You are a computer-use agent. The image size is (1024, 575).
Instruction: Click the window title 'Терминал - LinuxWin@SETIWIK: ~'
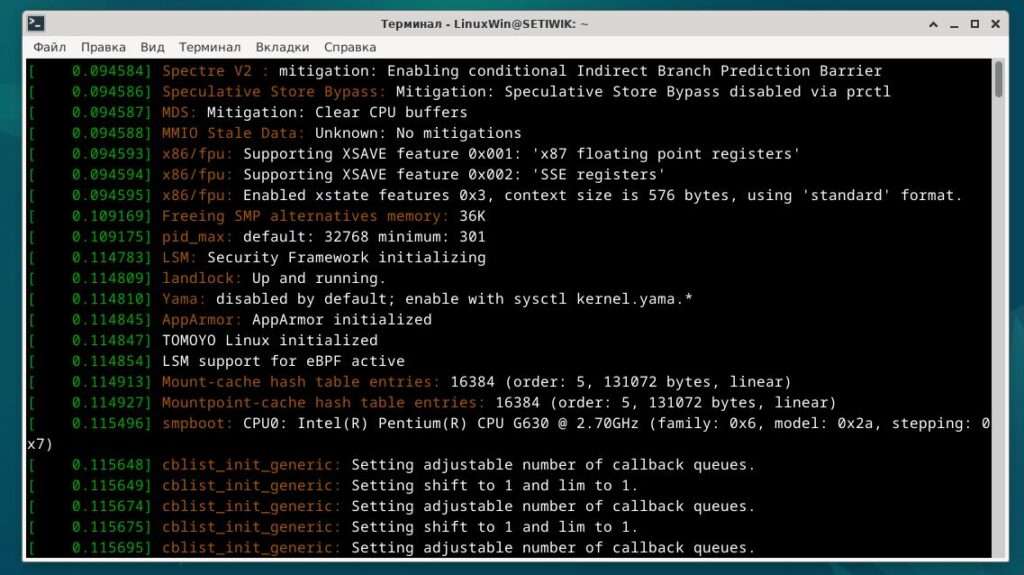tap(485, 24)
